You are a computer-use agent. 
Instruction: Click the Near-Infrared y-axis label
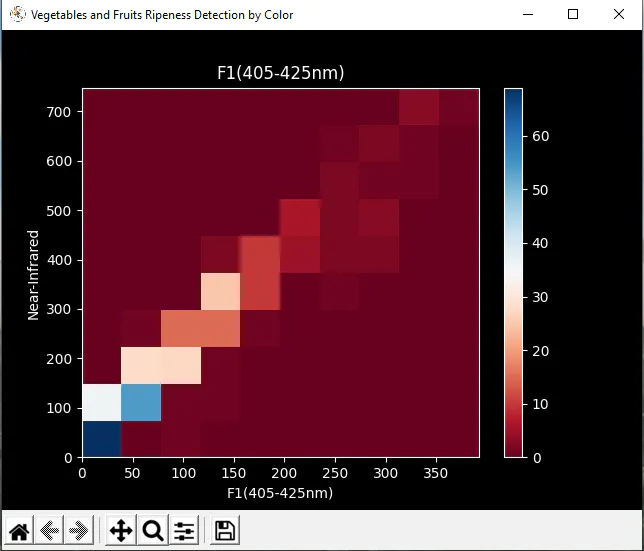coord(33,275)
